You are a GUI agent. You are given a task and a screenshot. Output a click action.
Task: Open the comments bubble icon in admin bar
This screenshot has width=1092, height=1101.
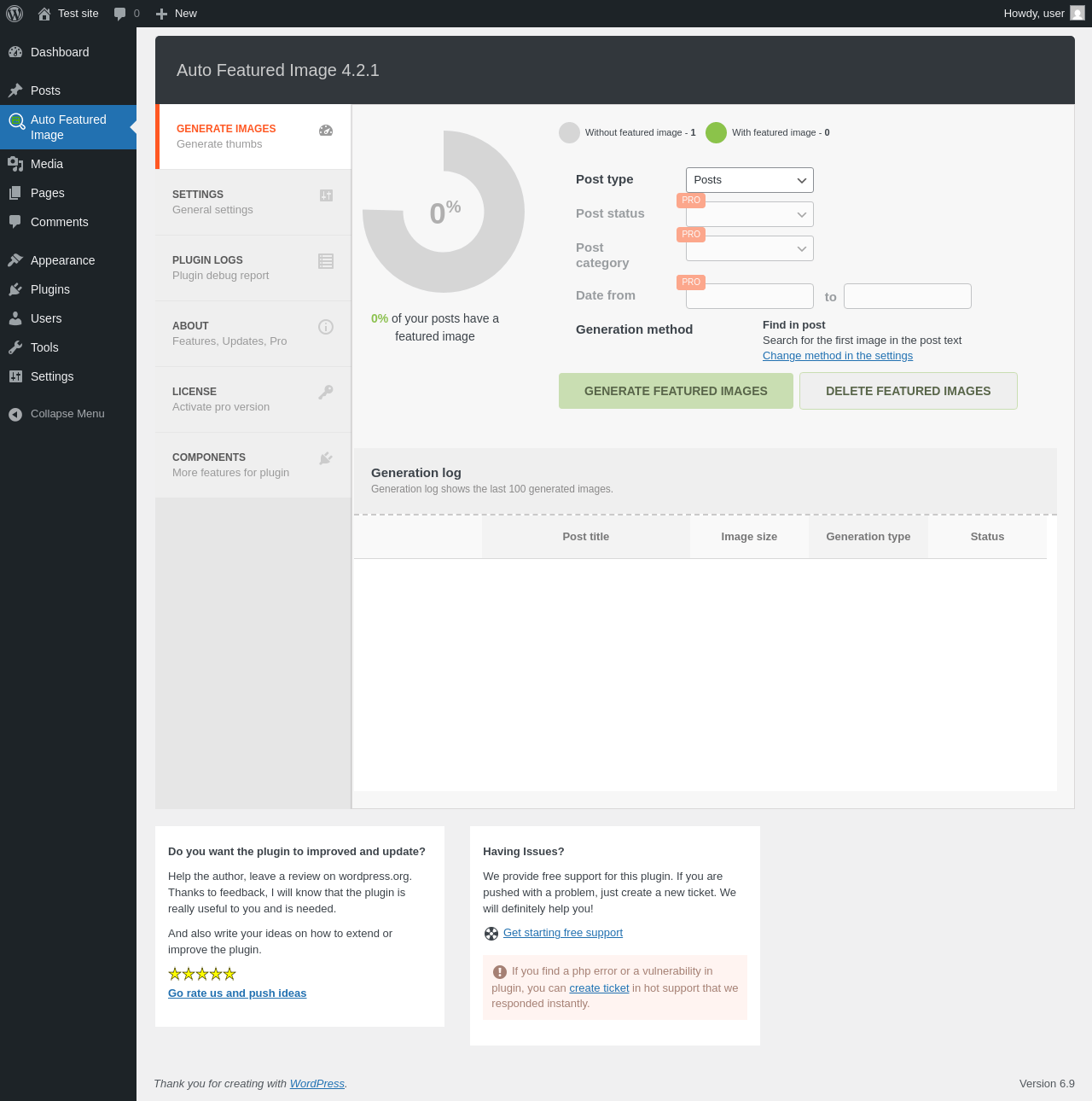pos(120,14)
